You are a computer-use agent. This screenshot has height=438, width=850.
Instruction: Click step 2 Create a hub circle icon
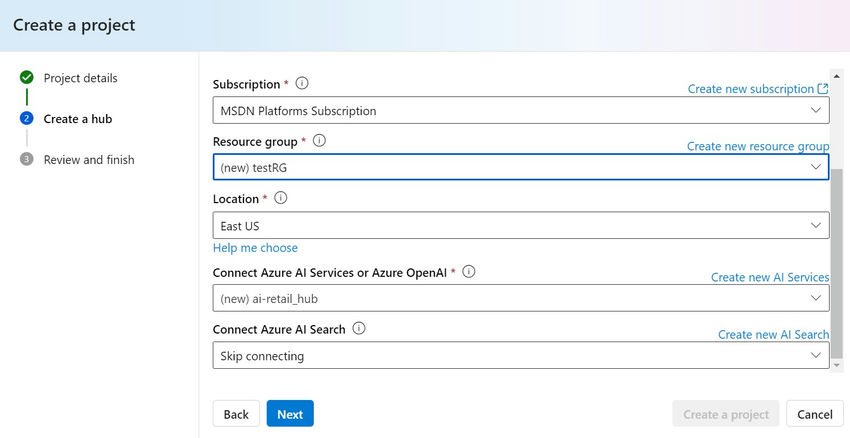click(x=27, y=119)
